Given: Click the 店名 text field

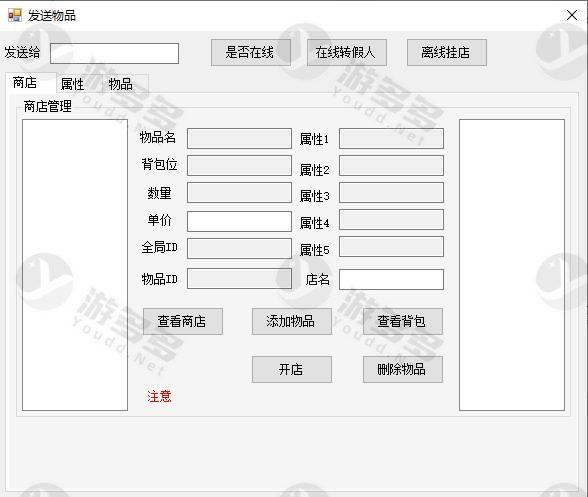Looking at the screenshot, I should (x=391, y=279).
